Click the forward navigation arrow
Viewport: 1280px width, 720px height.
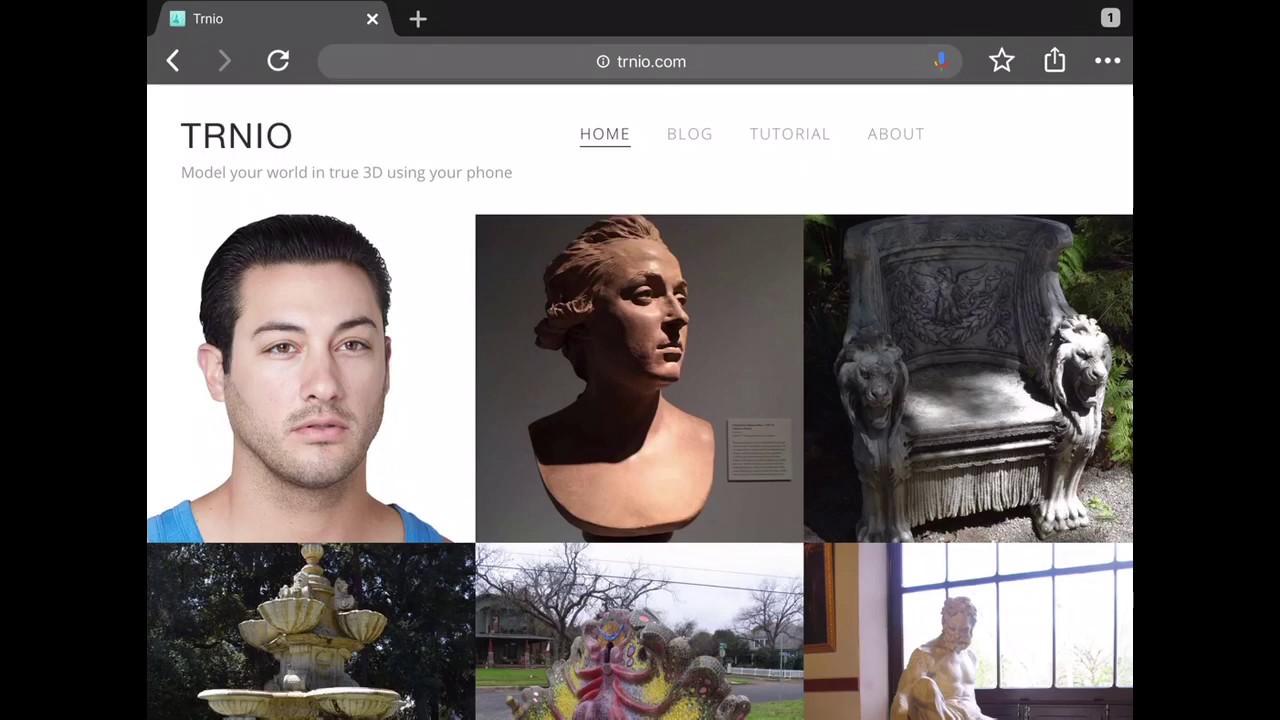tap(224, 61)
